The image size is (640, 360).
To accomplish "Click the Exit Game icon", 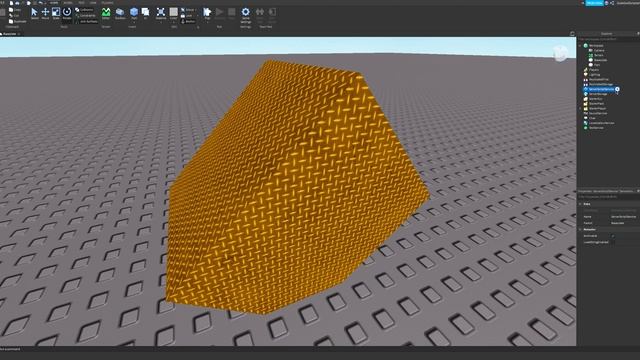I will [x=272, y=13].
